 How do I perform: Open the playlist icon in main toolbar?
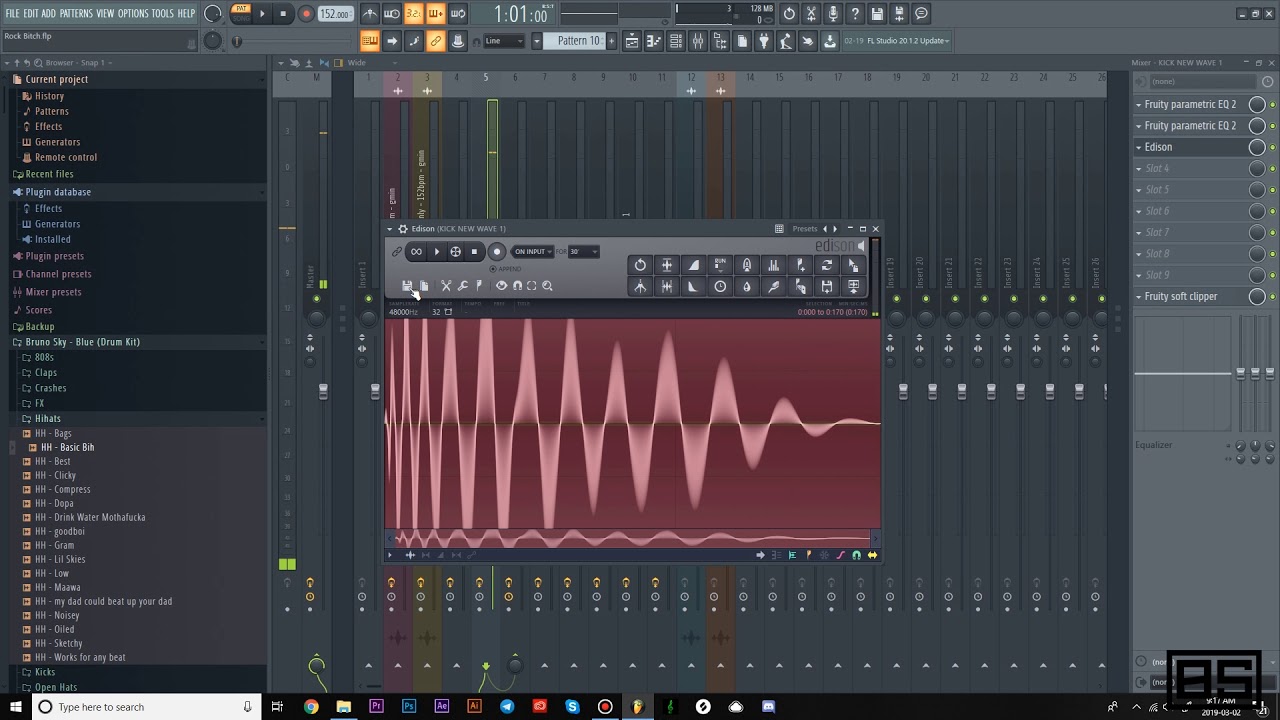tap(632, 41)
